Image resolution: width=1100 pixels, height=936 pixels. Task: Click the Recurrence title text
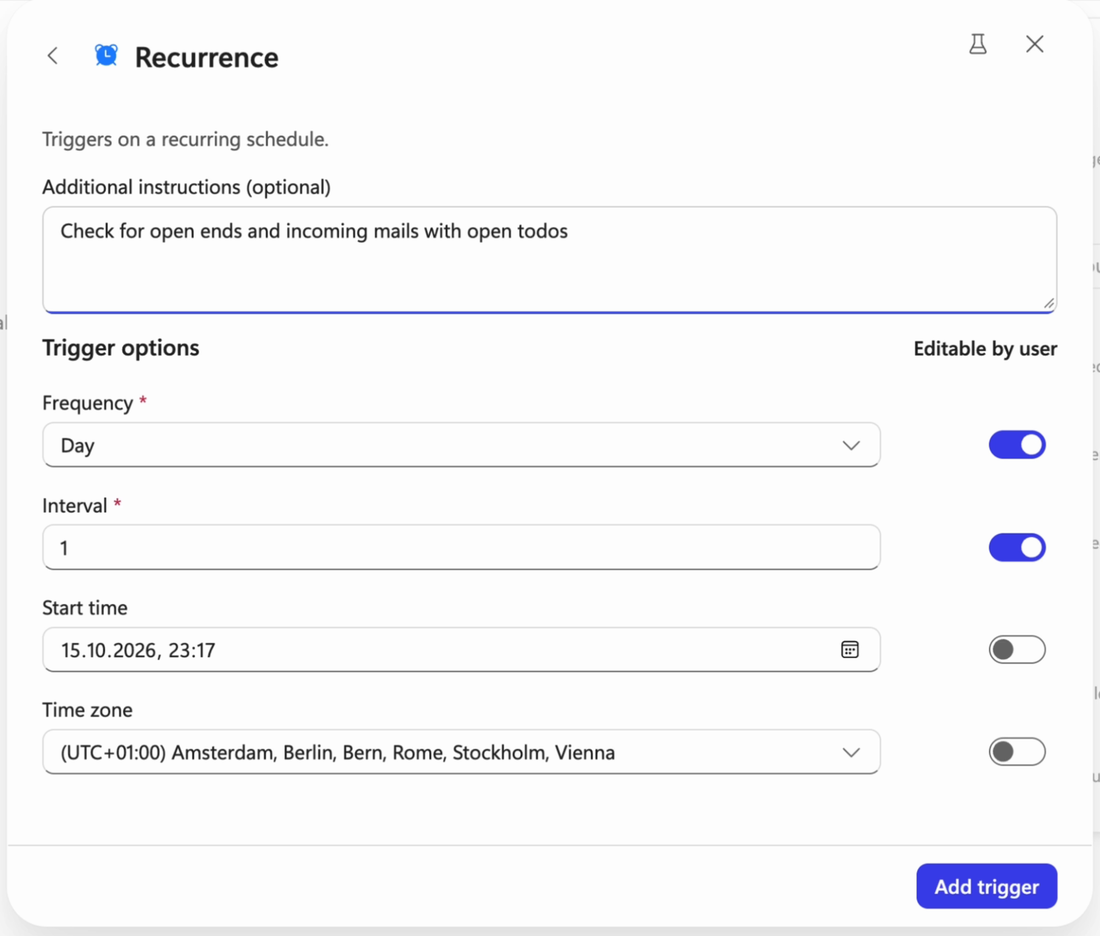(206, 58)
